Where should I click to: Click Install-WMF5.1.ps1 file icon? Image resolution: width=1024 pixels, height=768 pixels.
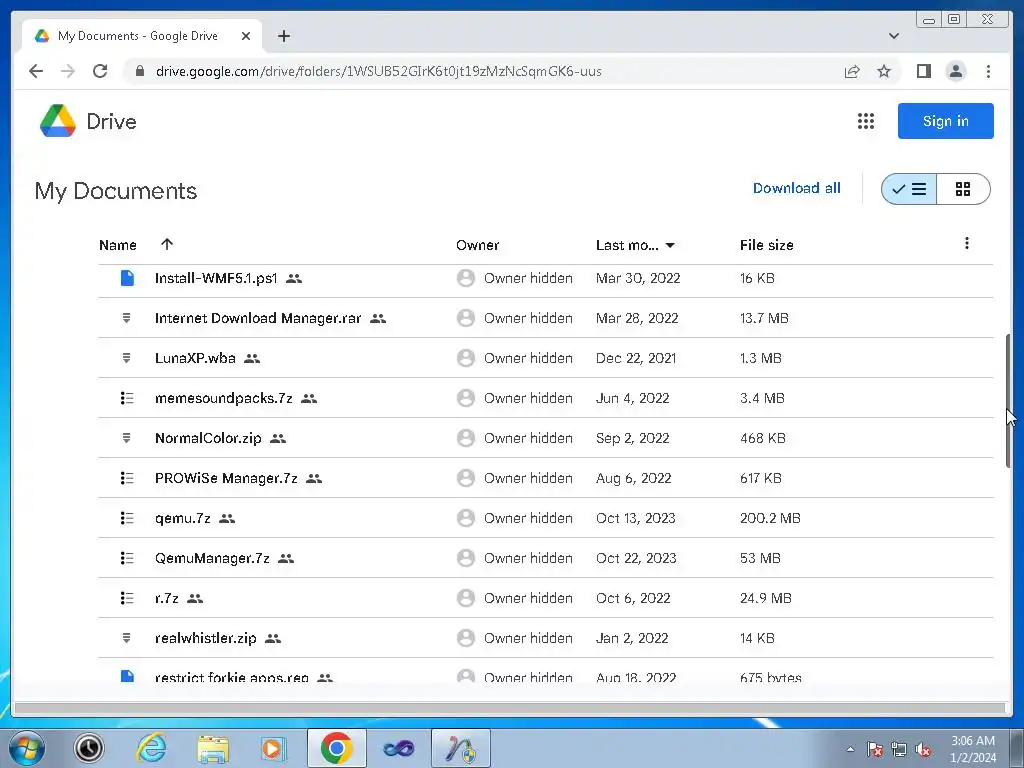click(127, 278)
